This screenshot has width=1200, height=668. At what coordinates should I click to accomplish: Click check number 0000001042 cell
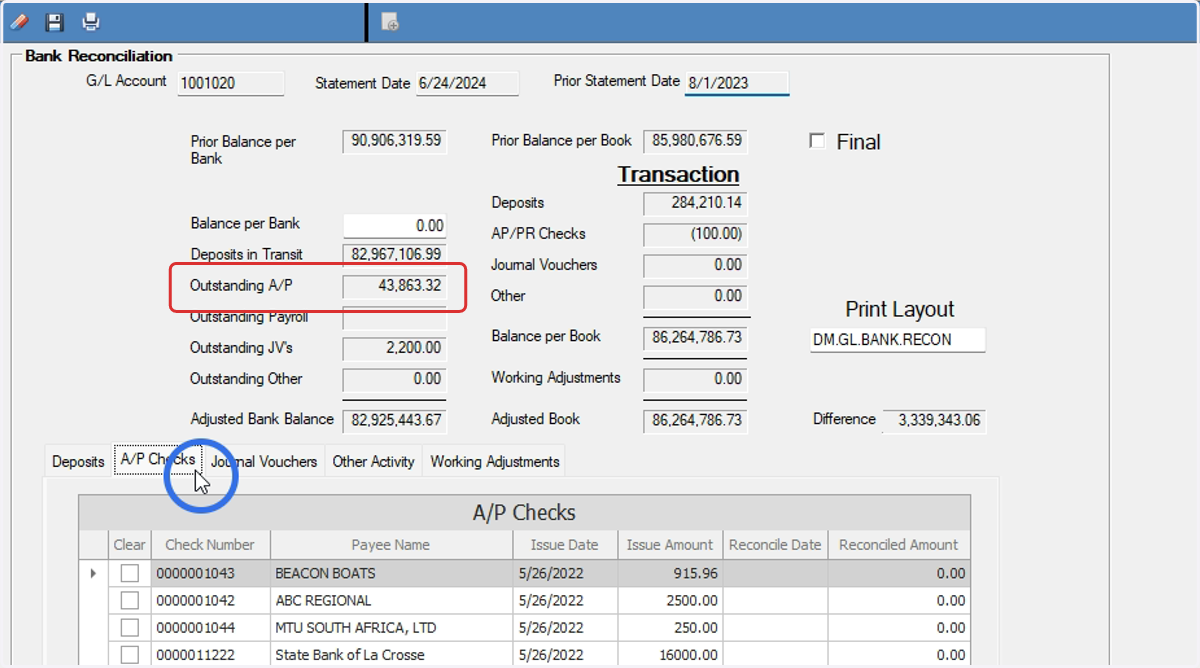[x=210, y=600]
